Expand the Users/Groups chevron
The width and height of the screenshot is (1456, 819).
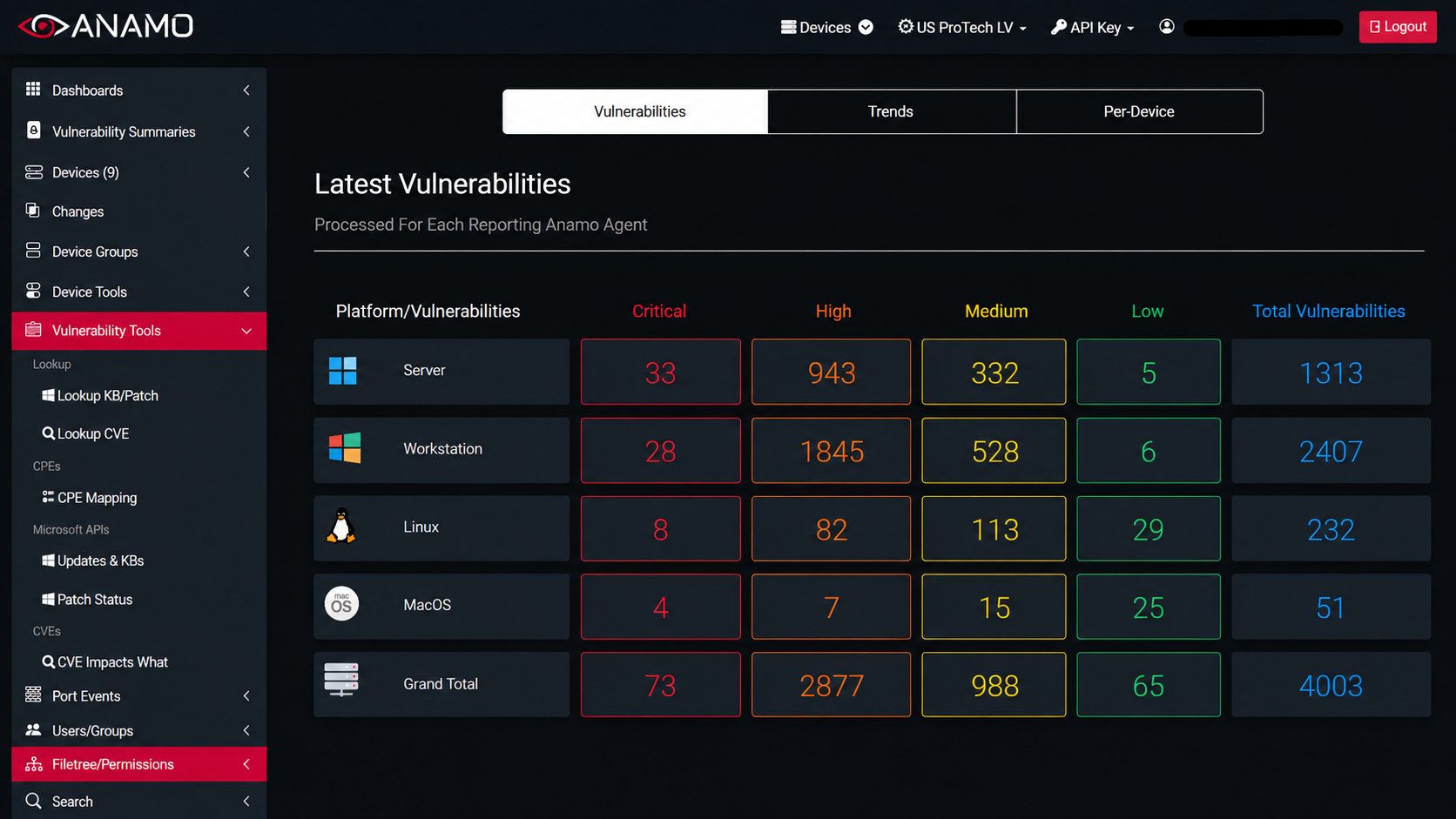pyautogui.click(x=246, y=730)
